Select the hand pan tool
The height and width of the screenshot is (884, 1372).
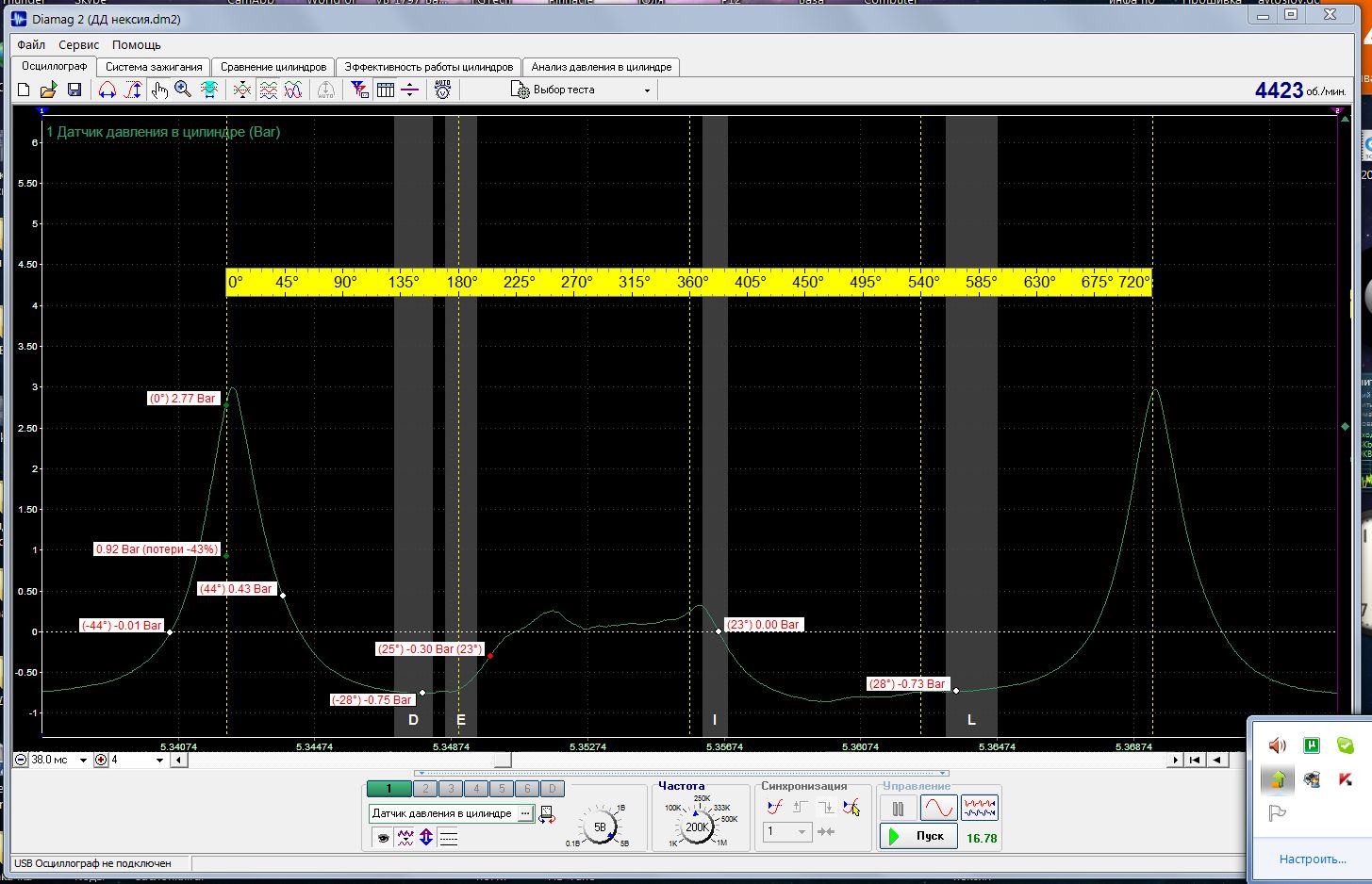coord(158,90)
